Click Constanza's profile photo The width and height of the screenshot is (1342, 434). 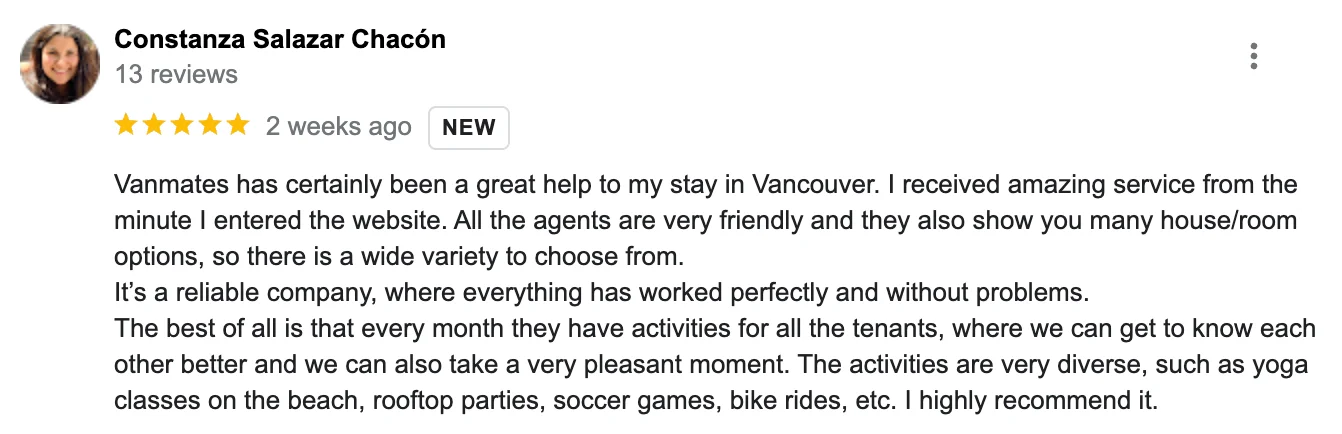point(60,63)
